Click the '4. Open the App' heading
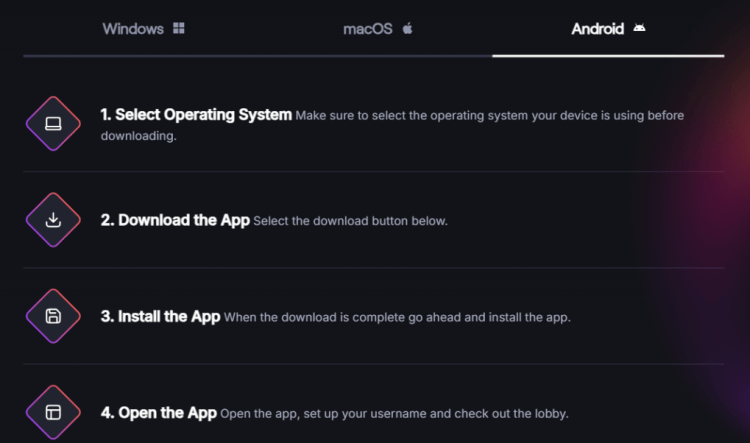This screenshot has width=750, height=443. [x=158, y=412]
